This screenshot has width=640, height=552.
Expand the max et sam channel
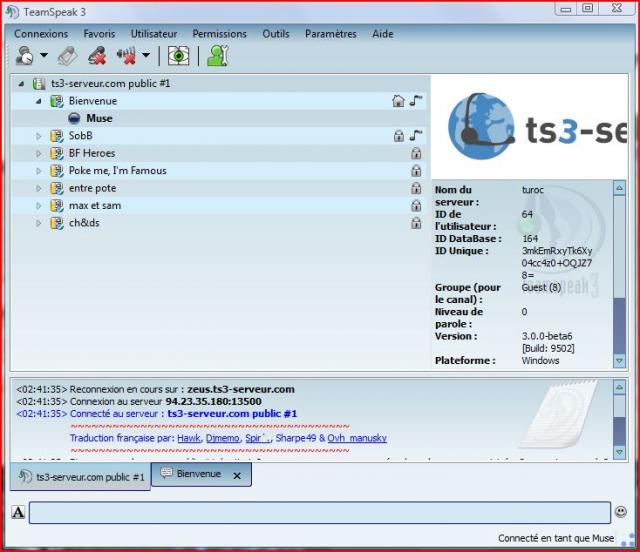pos(39,206)
